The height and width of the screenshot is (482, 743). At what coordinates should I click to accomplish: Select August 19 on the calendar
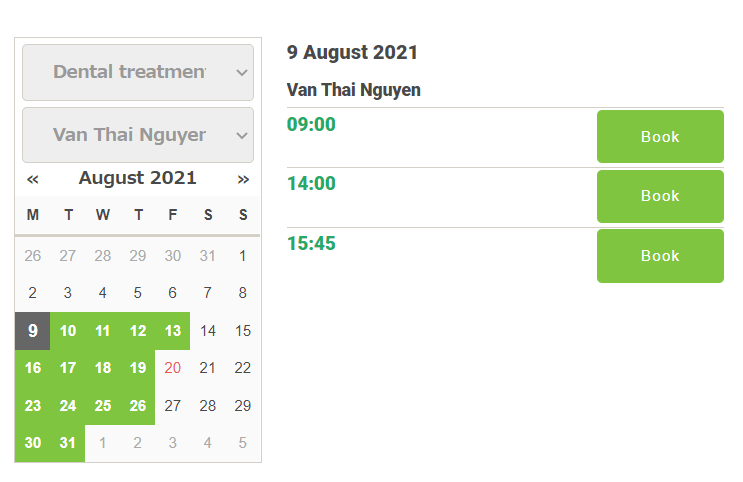click(138, 368)
